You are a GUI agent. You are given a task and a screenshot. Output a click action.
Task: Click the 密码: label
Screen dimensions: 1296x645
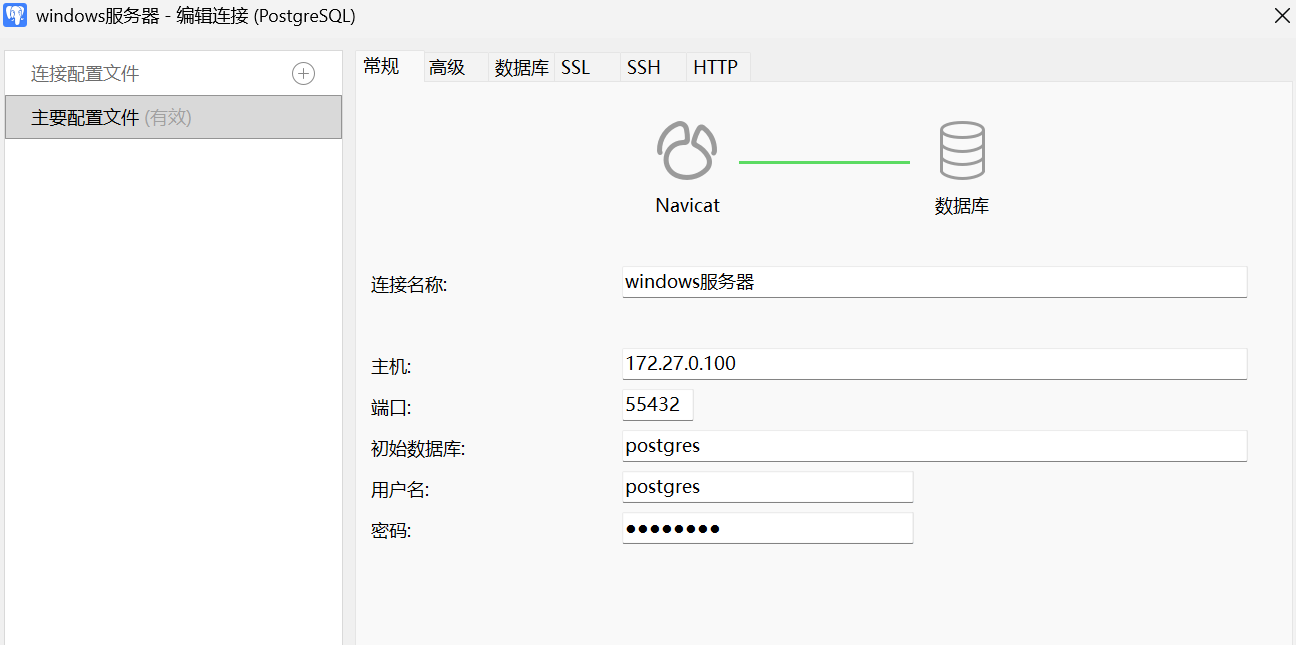(391, 531)
